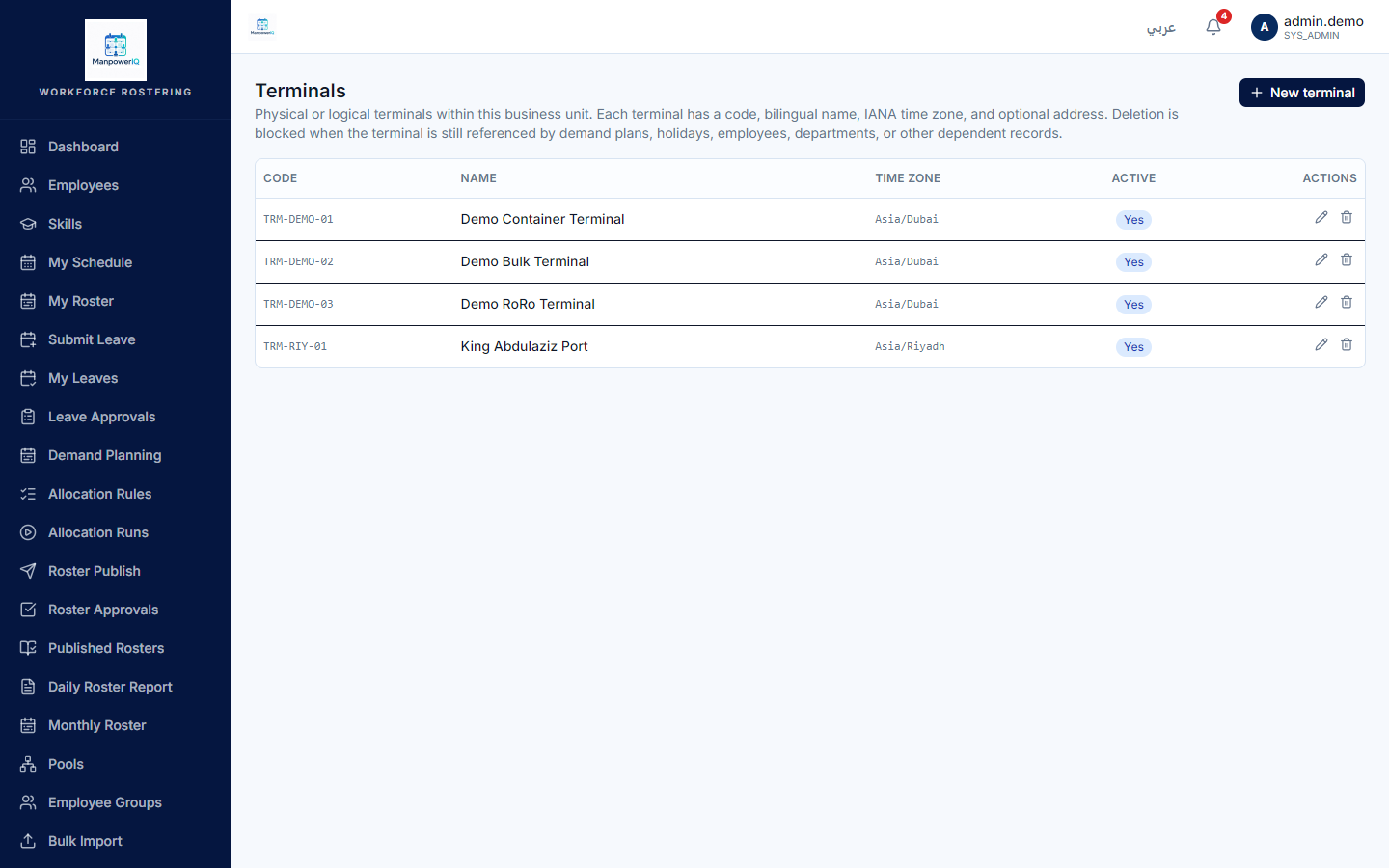
Task: Click the CODE column header
Action: pos(280,178)
